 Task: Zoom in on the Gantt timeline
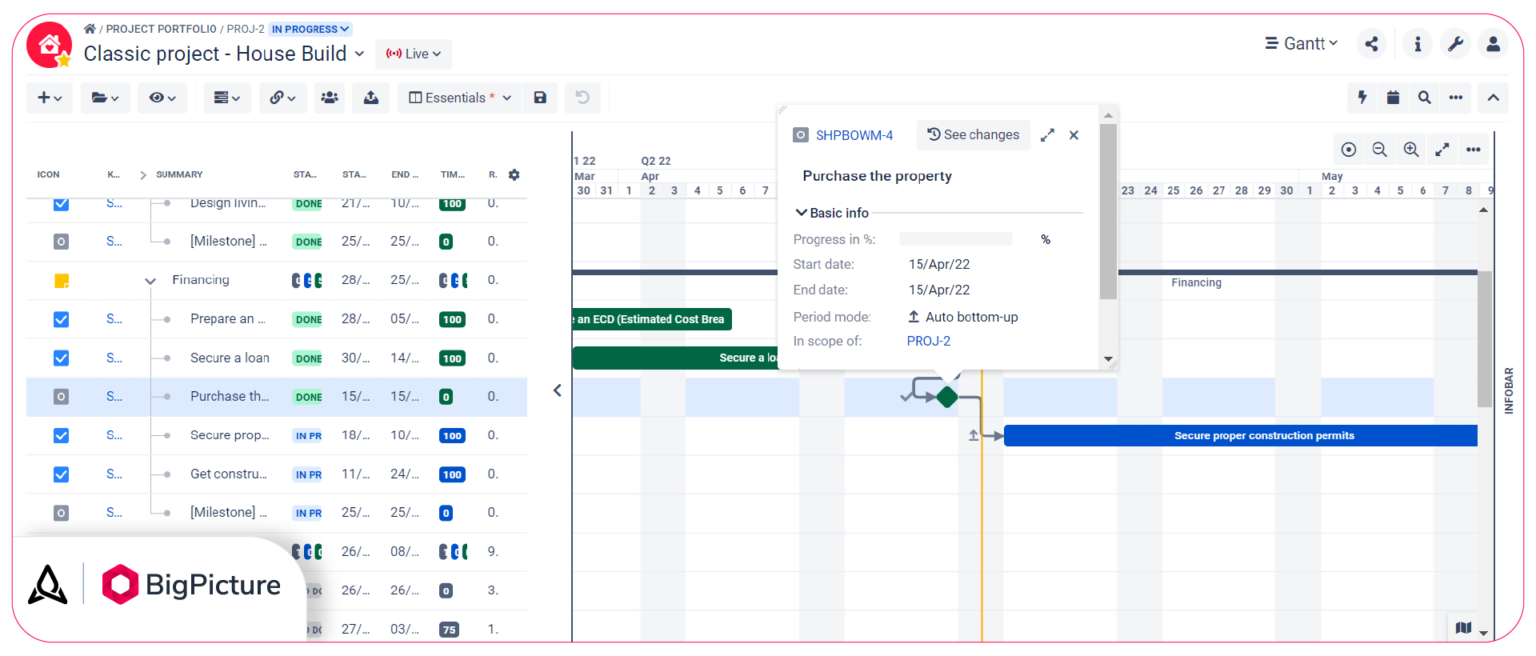coord(1411,149)
